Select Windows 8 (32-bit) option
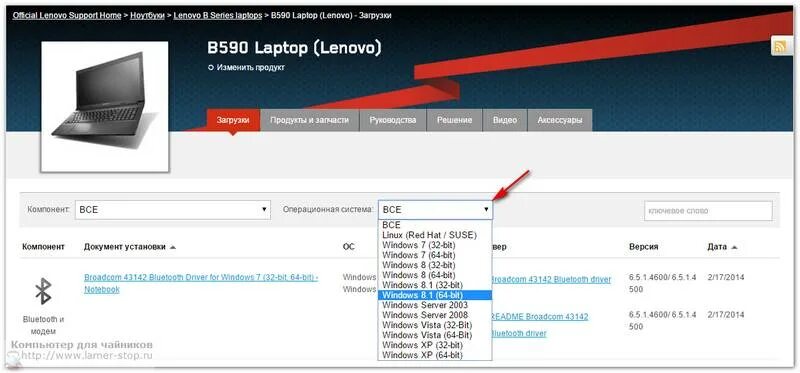 [x=435, y=265]
